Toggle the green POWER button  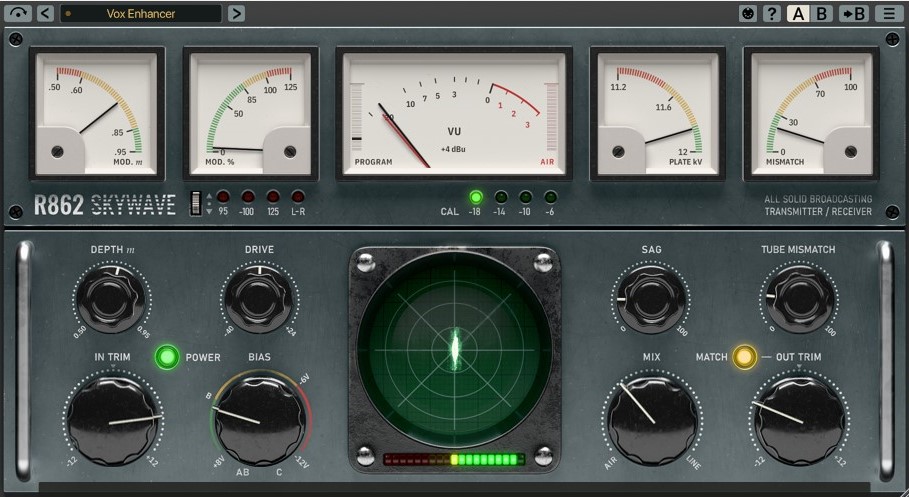(x=167, y=357)
